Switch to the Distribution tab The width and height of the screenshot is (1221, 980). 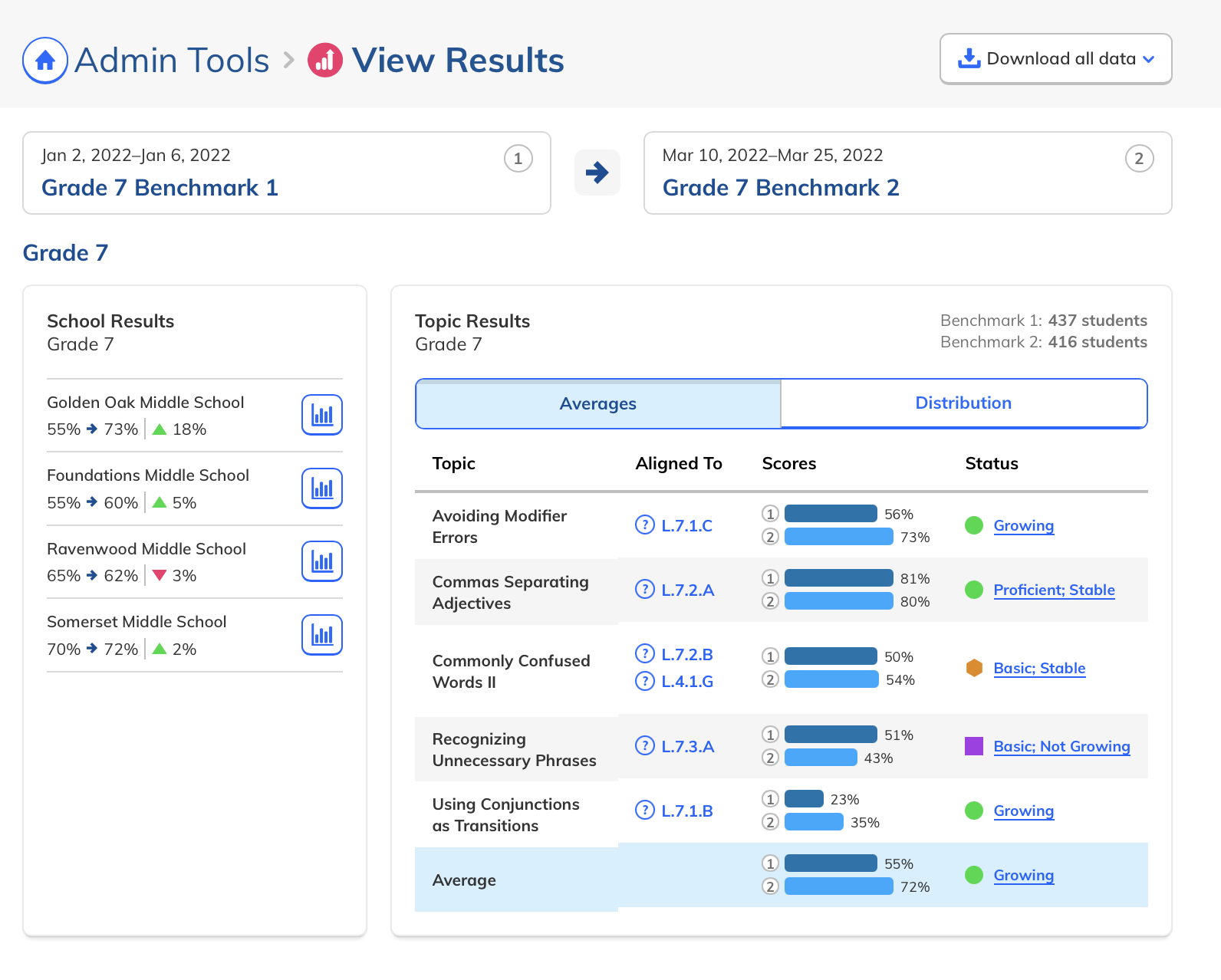click(x=963, y=403)
